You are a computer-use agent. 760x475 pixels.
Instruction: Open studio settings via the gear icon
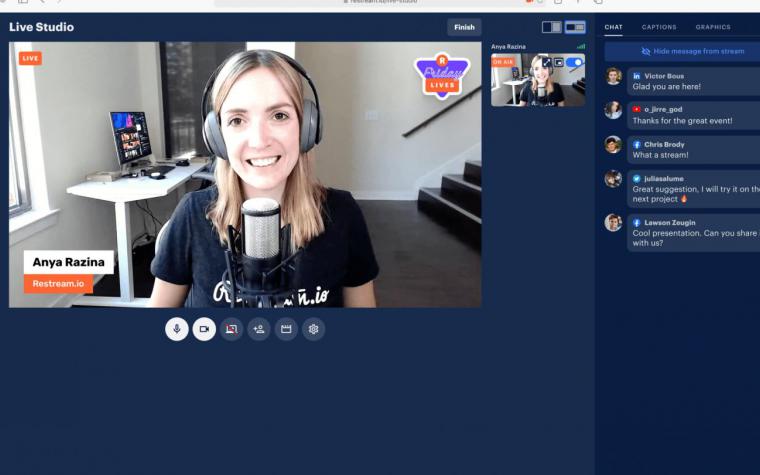tap(314, 329)
